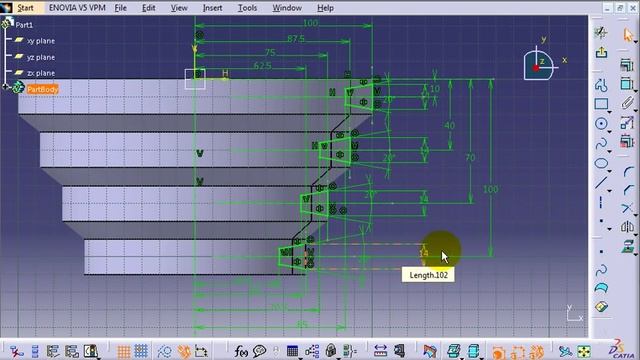Click the Design Table icon
Screen dimensions: 640x360
(x=292, y=351)
